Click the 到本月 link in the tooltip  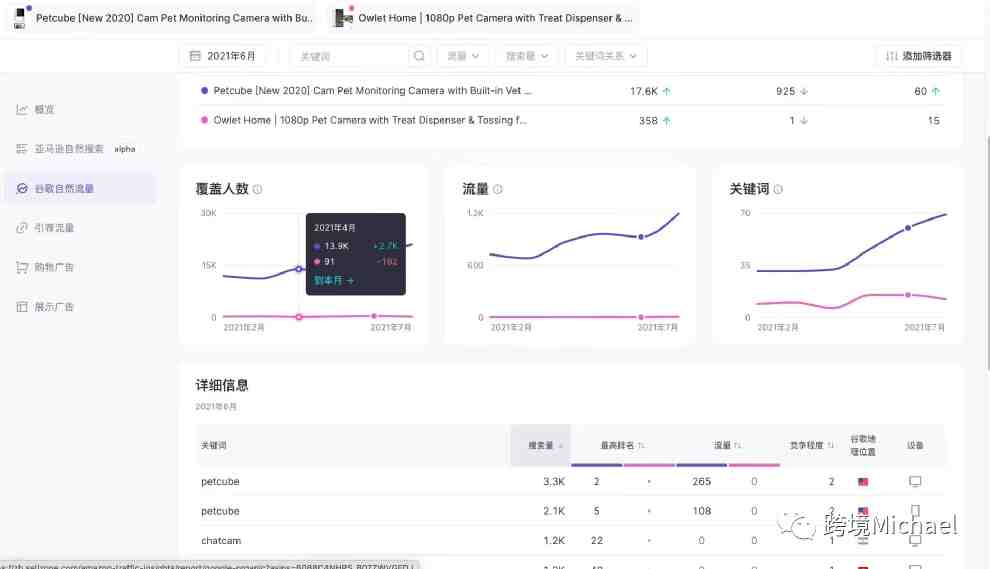coord(334,281)
